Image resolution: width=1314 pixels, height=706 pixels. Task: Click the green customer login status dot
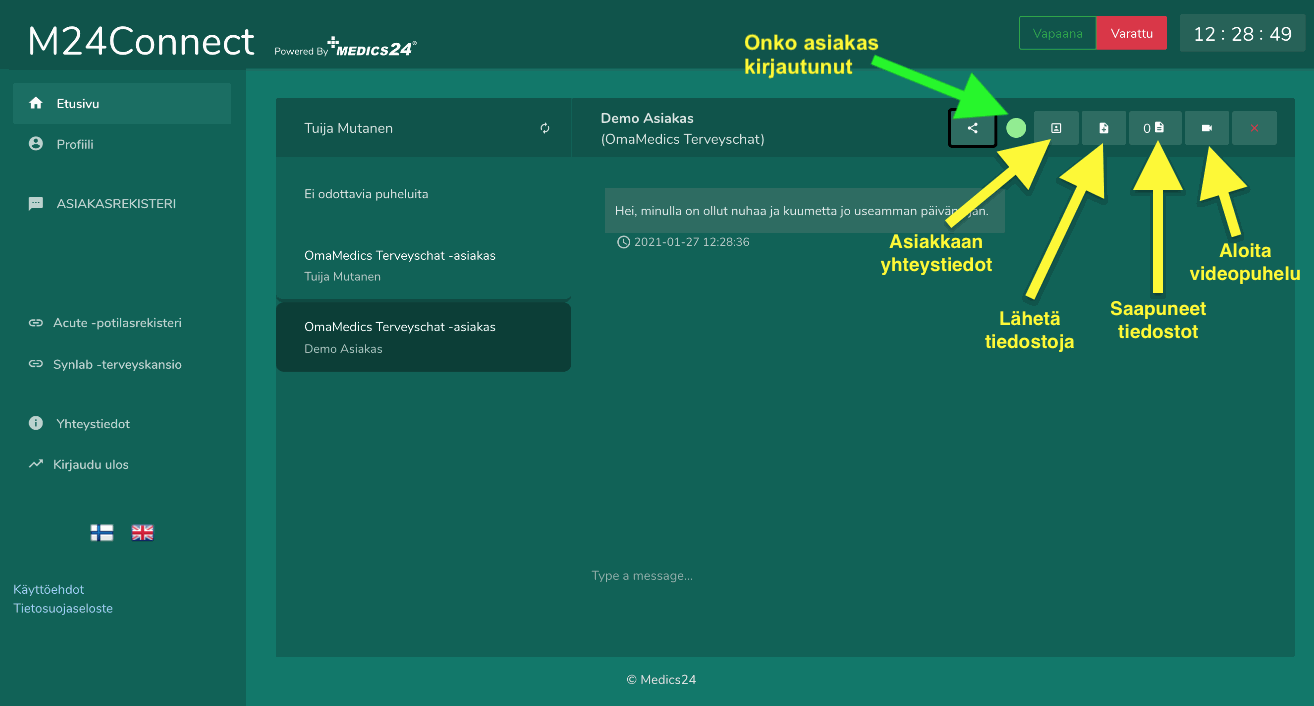[x=1016, y=128]
